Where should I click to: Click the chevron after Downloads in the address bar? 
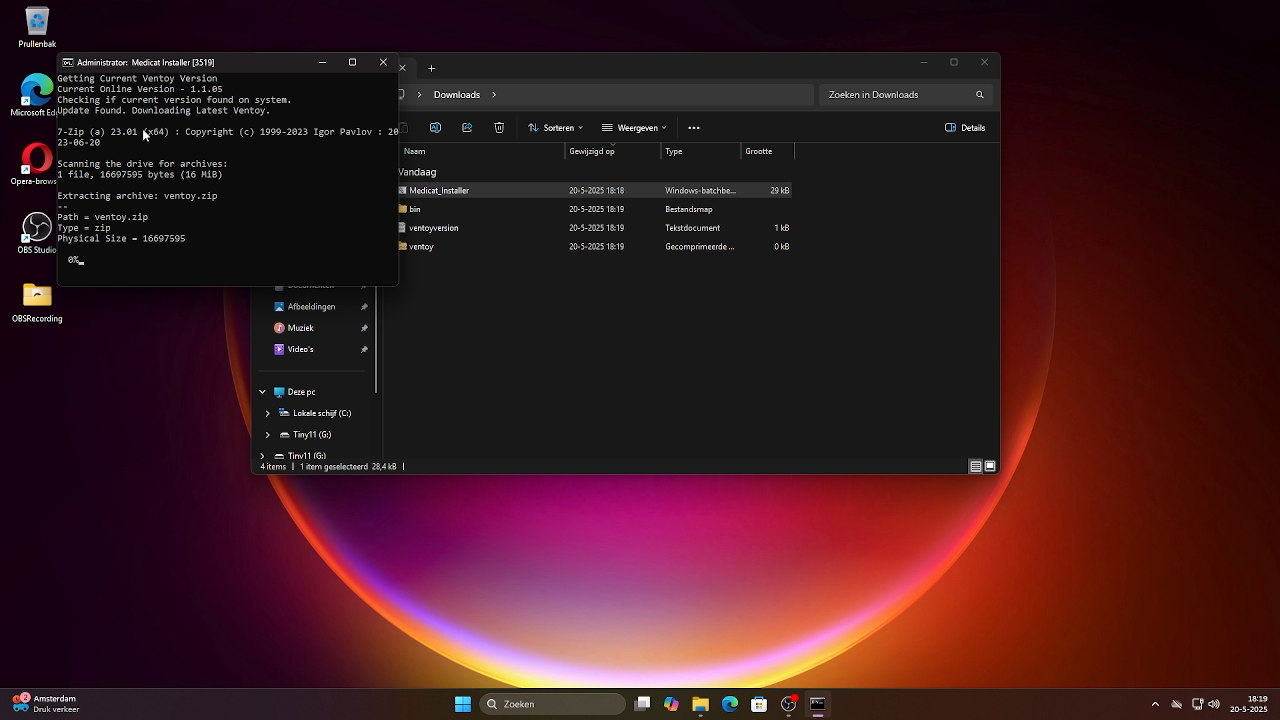[494, 95]
